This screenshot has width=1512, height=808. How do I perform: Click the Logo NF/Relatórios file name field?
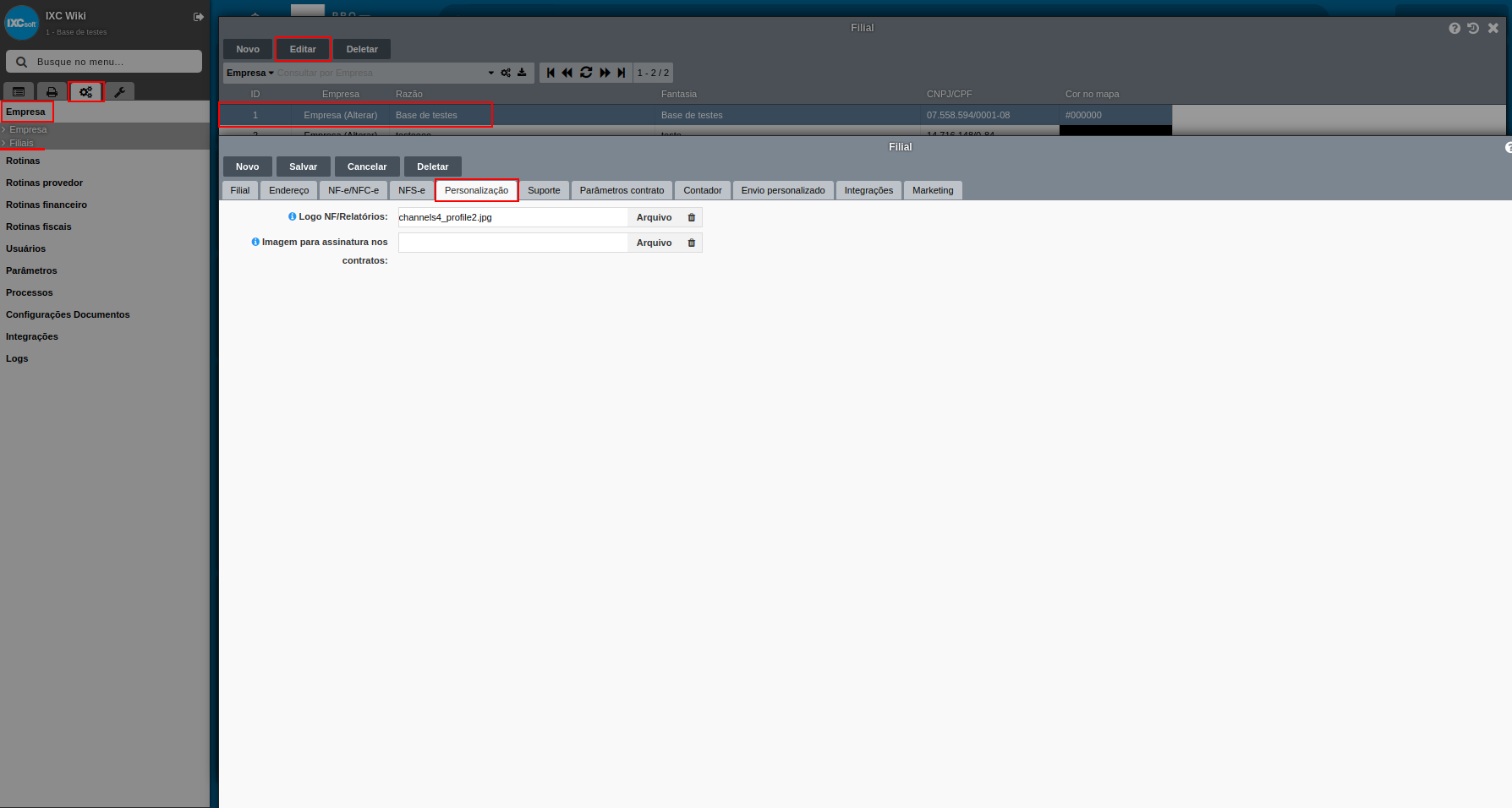click(512, 217)
